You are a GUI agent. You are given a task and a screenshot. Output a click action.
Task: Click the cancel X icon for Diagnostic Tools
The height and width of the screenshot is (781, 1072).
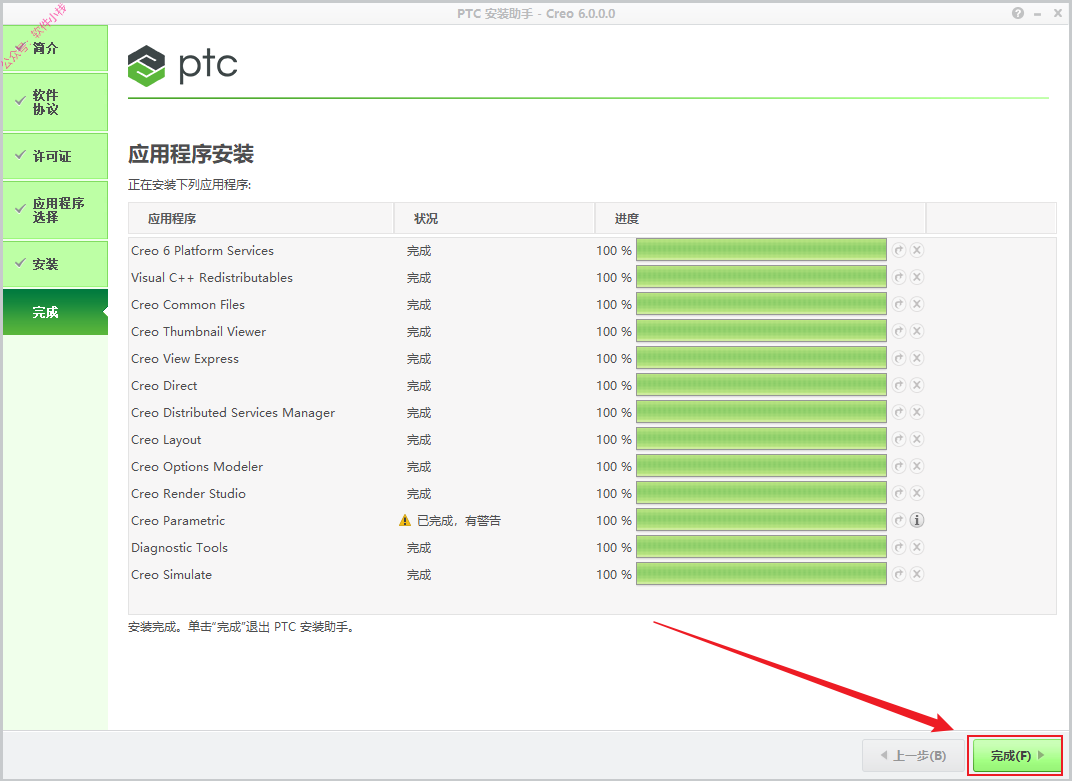(917, 547)
